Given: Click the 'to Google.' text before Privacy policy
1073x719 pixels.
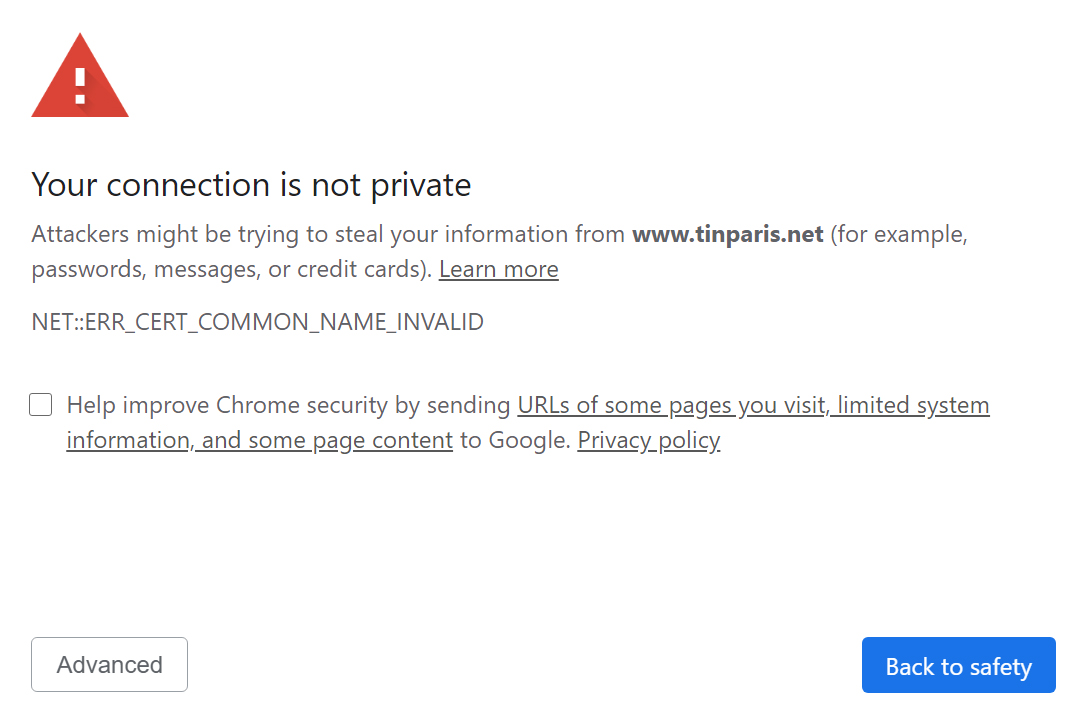Looking at the screenshot, I should (x=515, y=440).
